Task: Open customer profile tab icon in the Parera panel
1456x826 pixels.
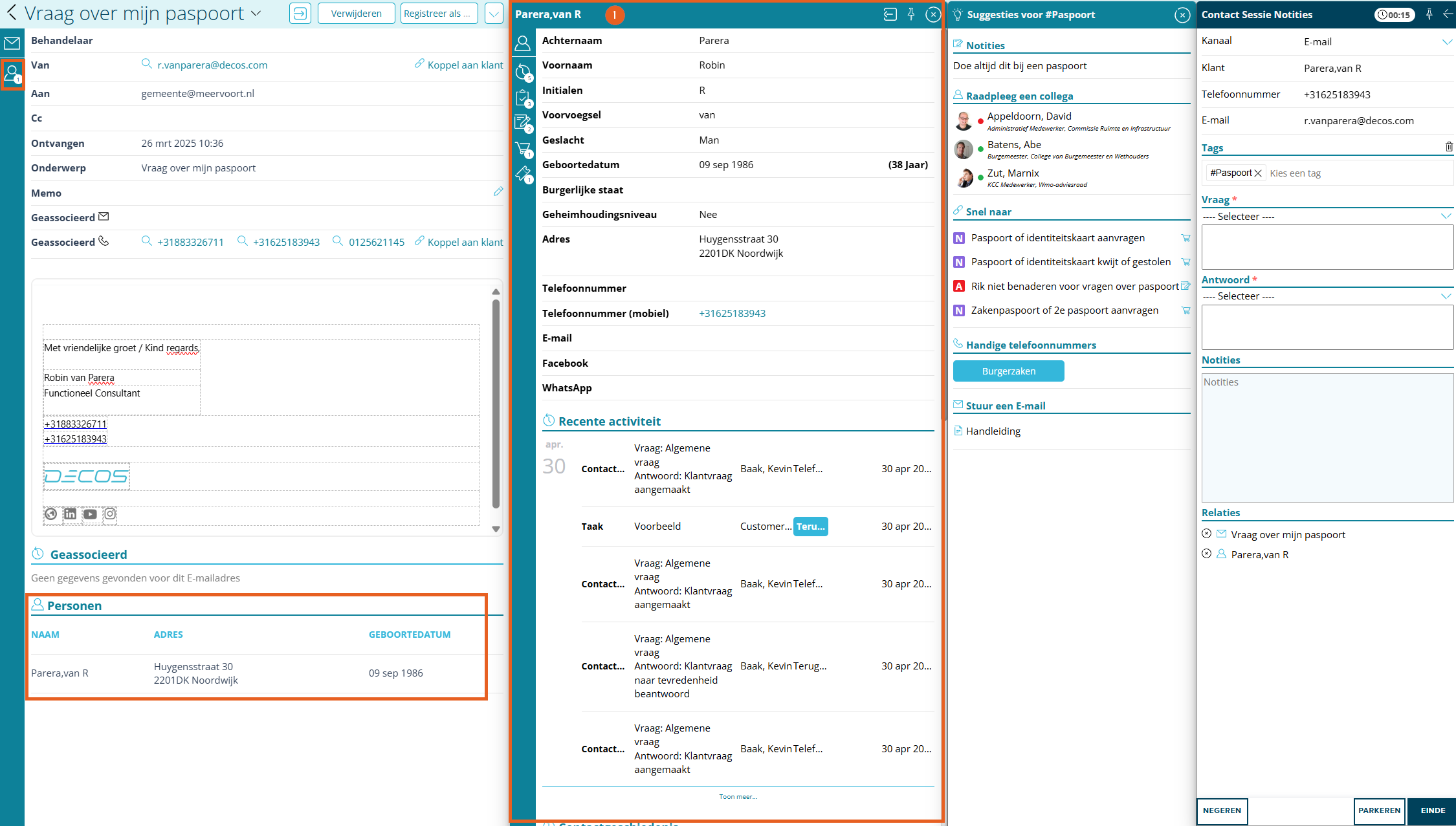Action: point(523,43)
